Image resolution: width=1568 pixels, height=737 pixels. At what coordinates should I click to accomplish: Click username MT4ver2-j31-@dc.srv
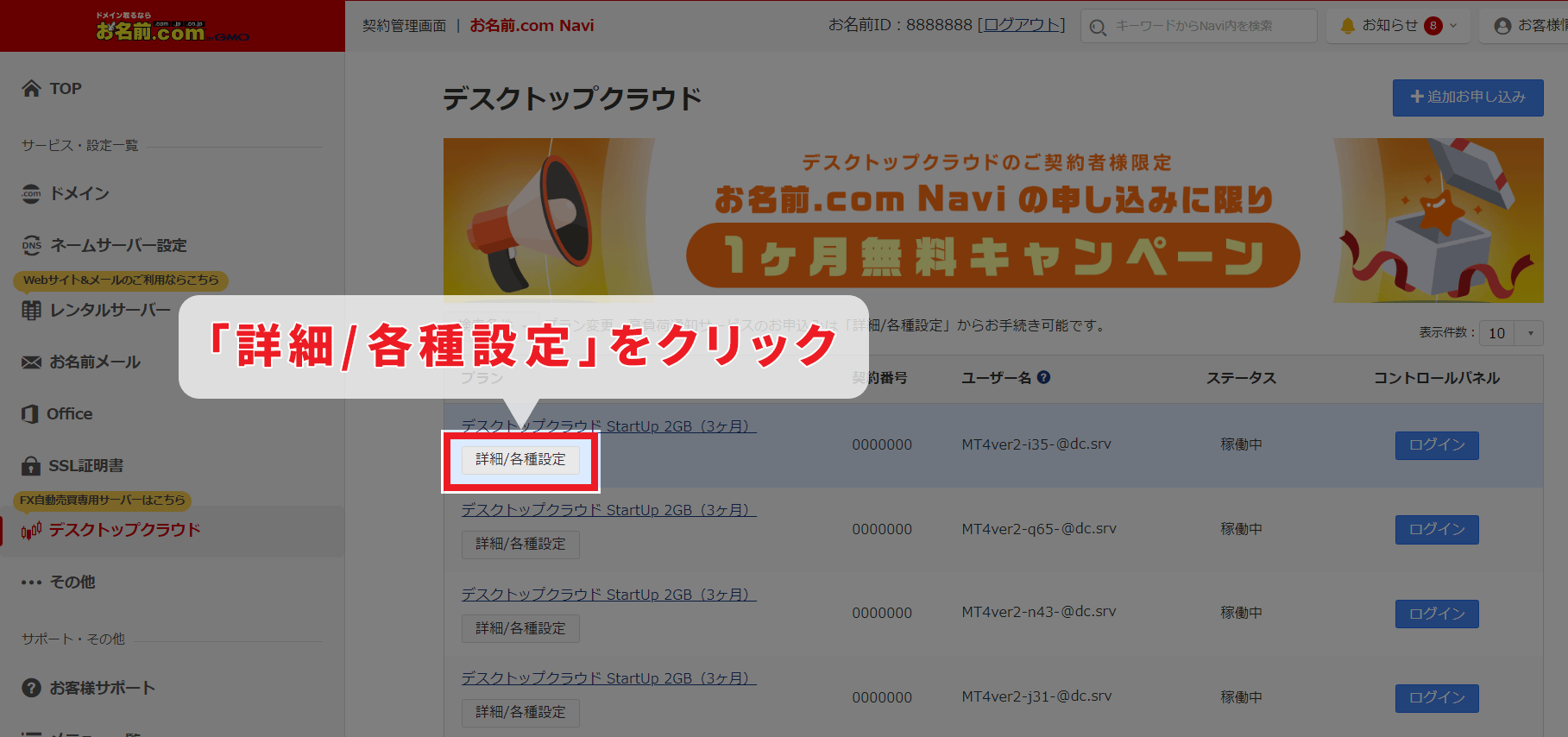[1036, 696]
